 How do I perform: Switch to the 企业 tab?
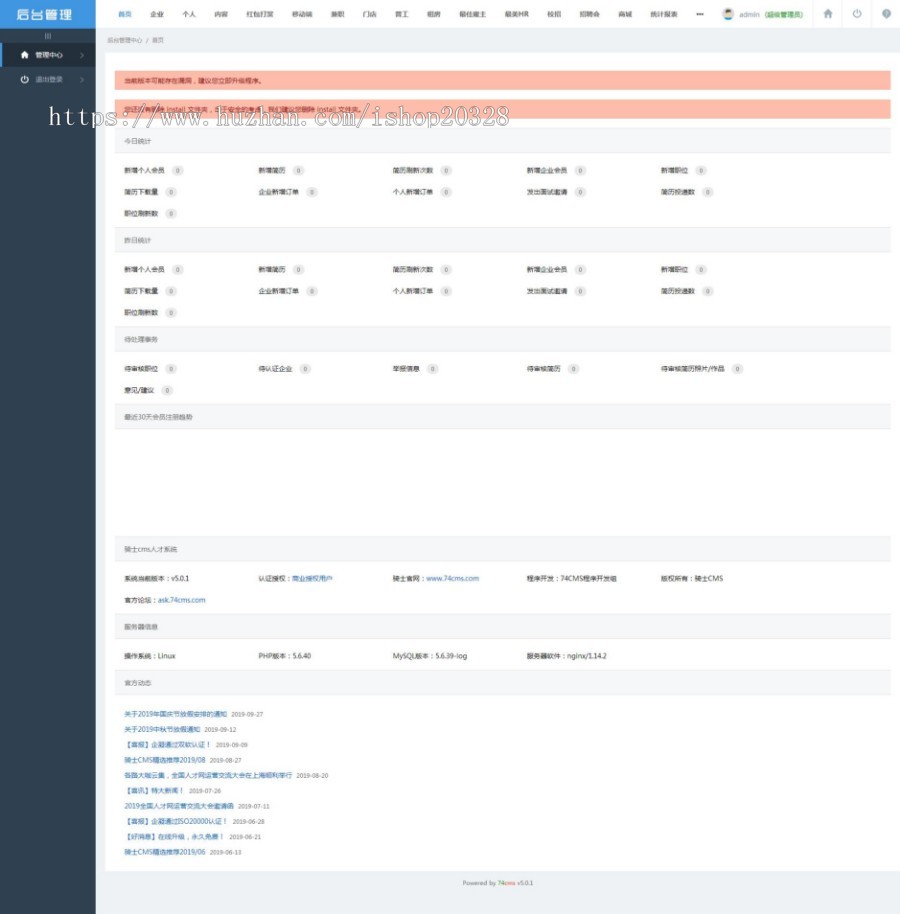pyautogui.click(x=157, y=15)
